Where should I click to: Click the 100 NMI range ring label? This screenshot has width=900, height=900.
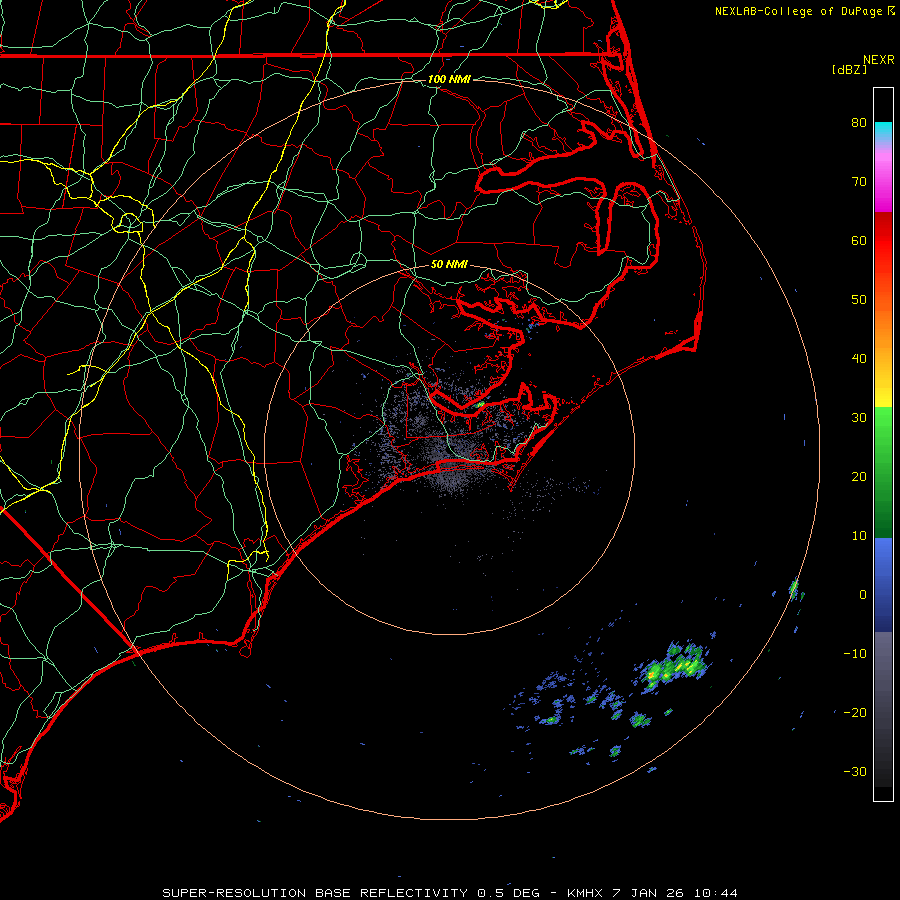449,79
